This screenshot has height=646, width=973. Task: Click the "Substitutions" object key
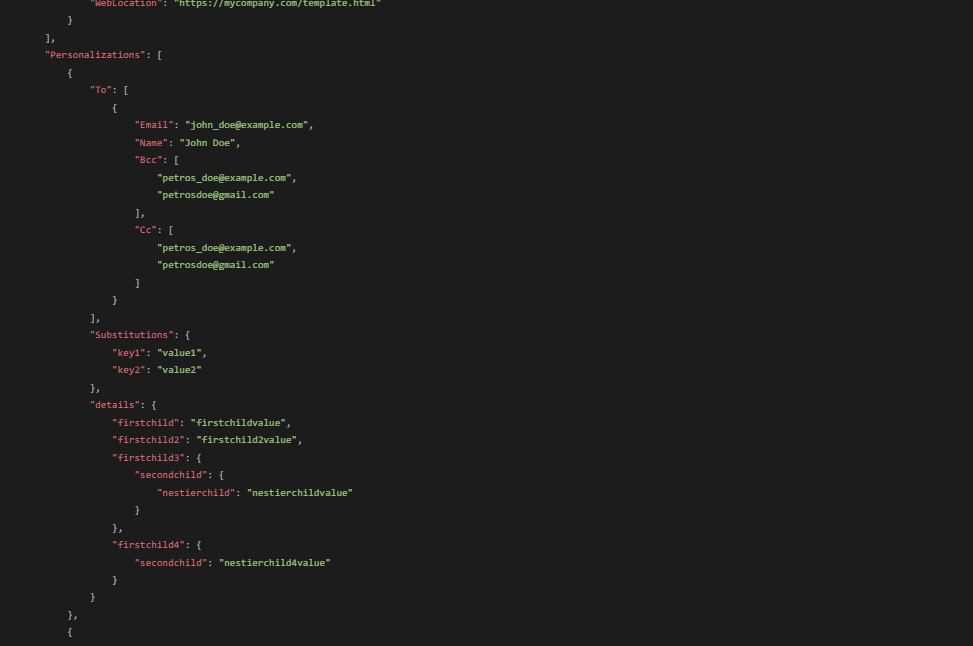tap(133, 335)
